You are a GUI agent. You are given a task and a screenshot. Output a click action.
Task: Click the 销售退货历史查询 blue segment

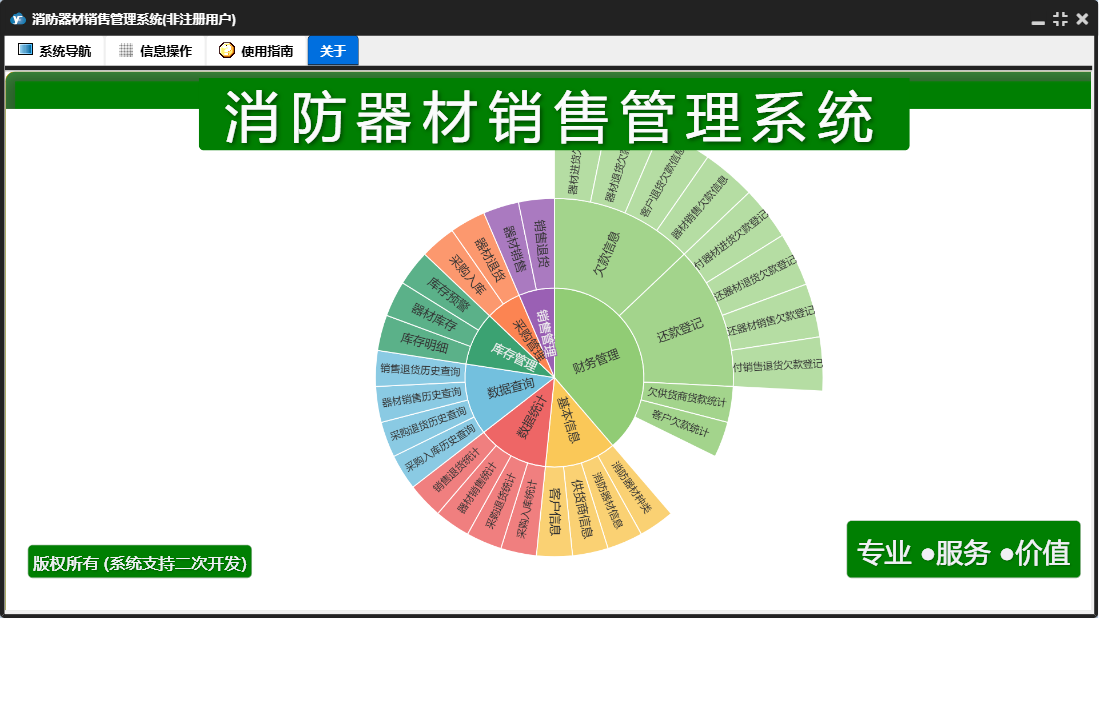pos(421,369)
